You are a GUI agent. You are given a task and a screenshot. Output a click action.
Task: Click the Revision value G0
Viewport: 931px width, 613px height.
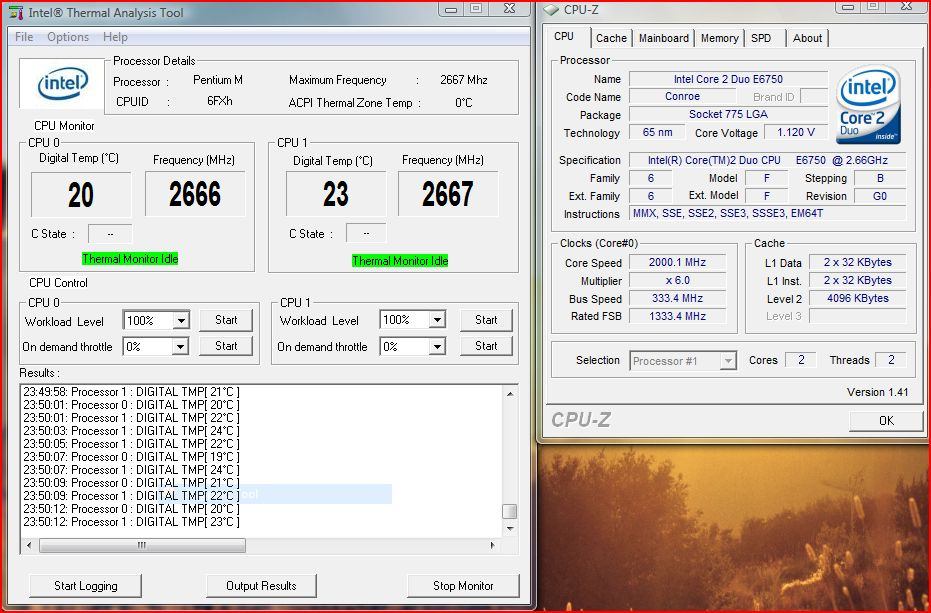click(880, 196)
